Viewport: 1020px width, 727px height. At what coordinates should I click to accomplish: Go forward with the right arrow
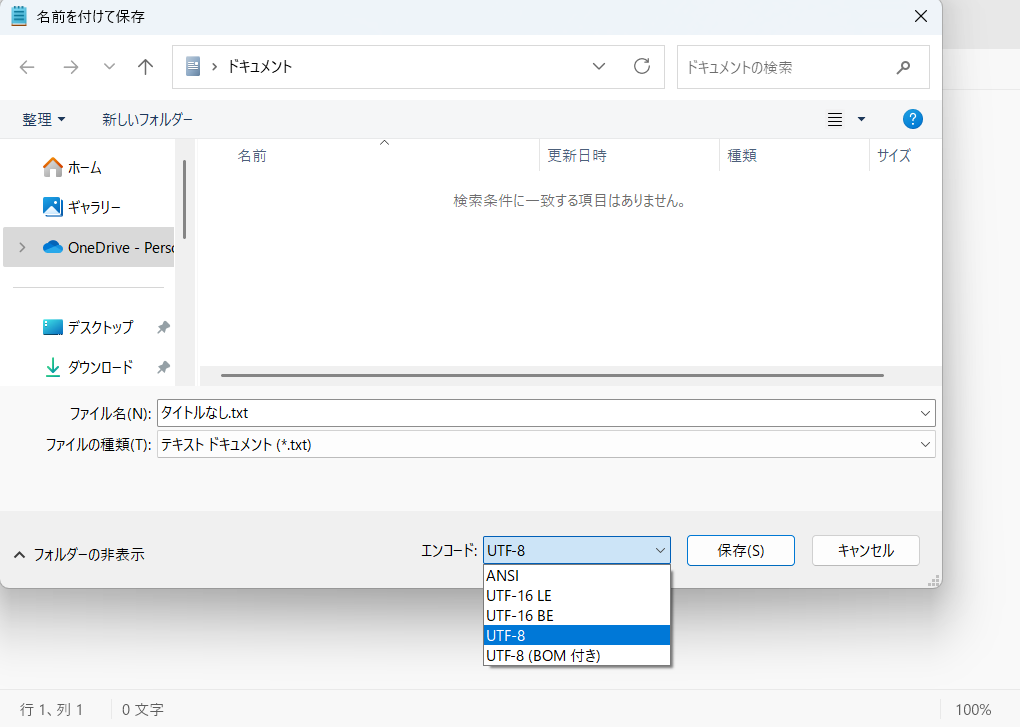70,67
